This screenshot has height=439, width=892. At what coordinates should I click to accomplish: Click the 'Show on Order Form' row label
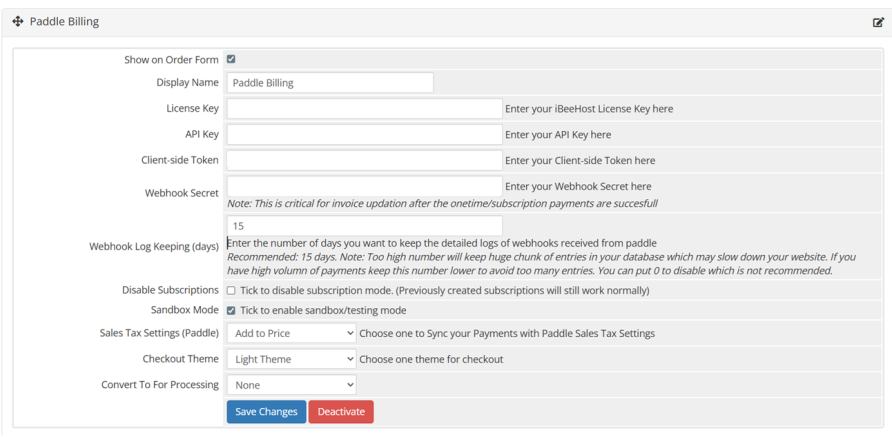pyautogui.click(x=171, y=60)
